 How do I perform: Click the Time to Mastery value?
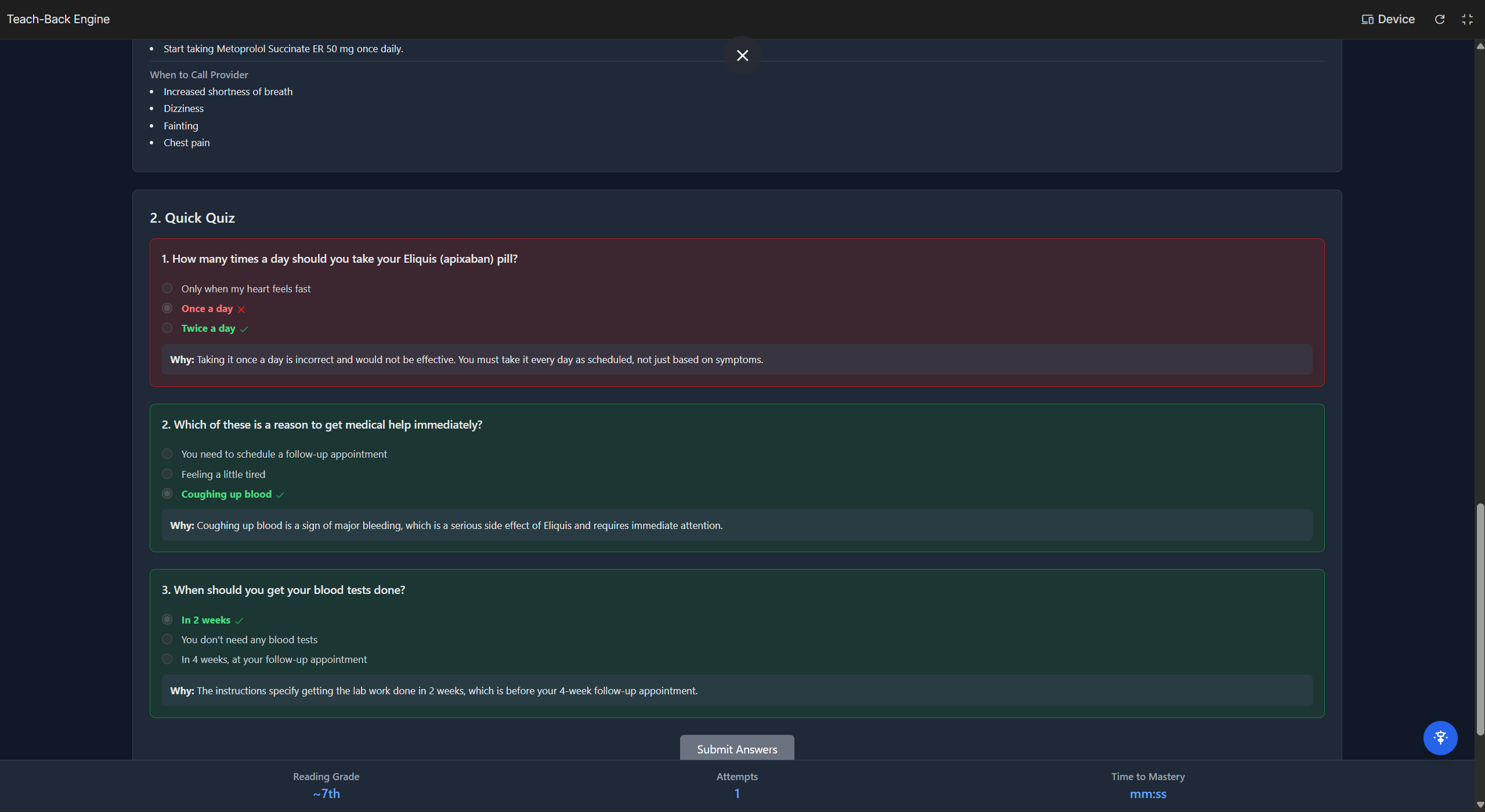click(x=1147, y=794)
